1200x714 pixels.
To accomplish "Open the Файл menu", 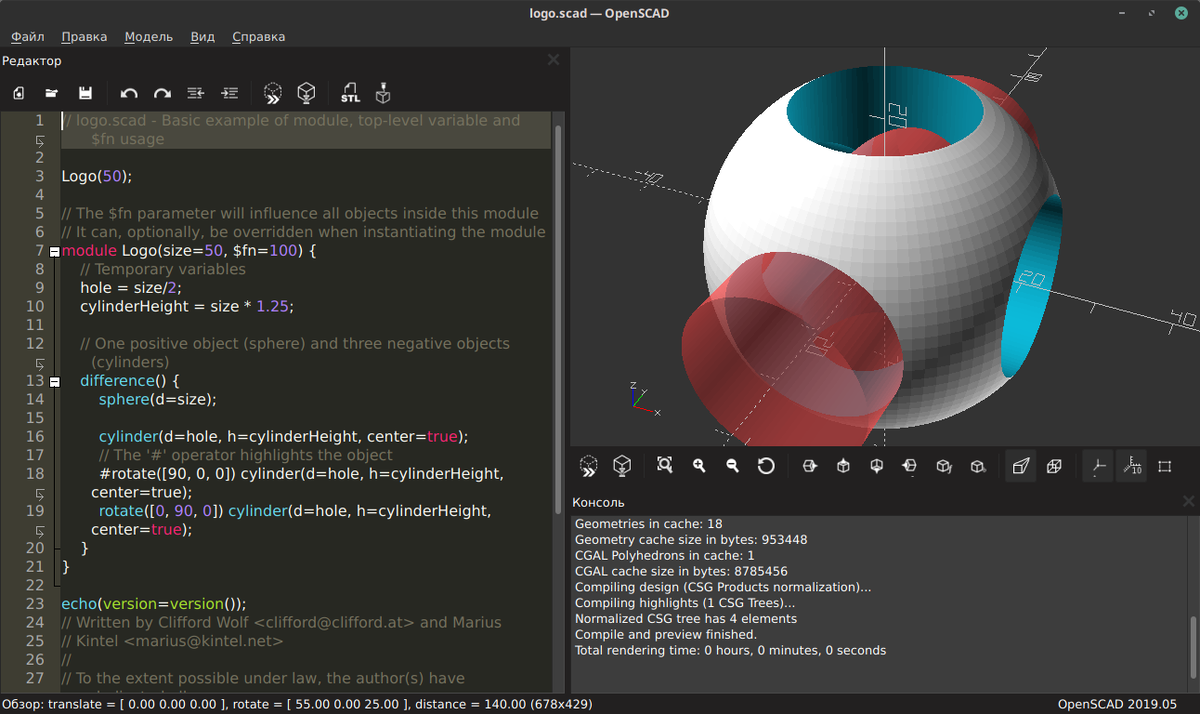I will coord(28,36).
